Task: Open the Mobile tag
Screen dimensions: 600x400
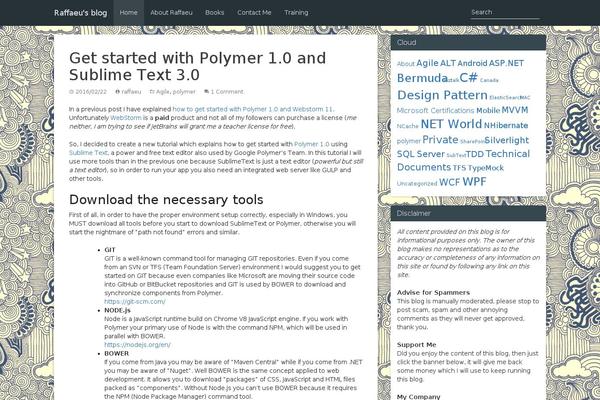Action: [488, 111]
